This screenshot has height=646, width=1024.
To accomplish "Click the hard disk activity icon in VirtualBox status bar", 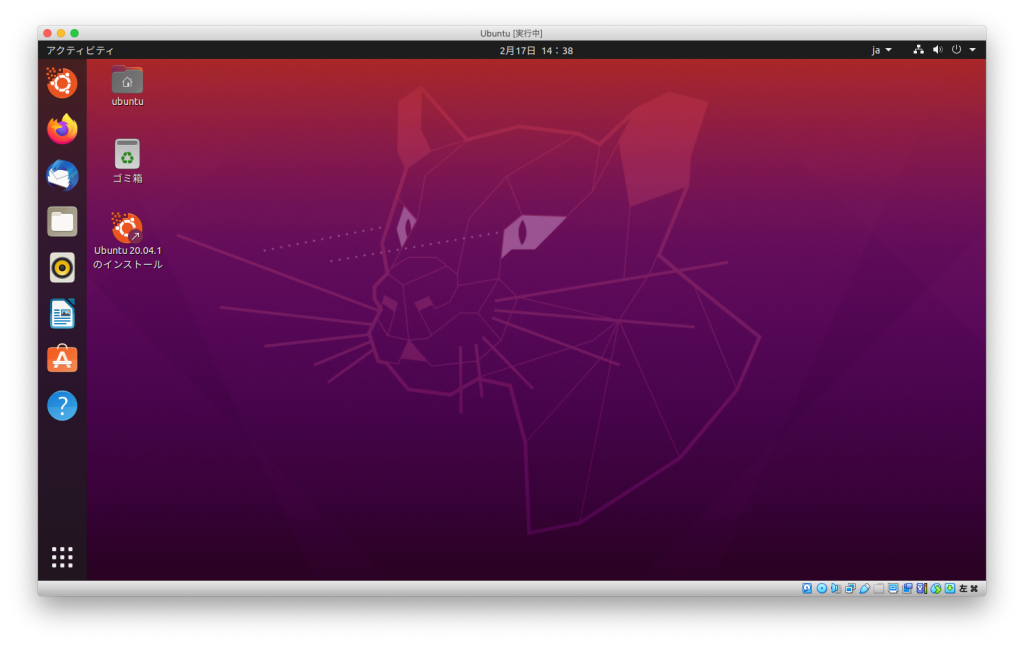I will point(806,589).
